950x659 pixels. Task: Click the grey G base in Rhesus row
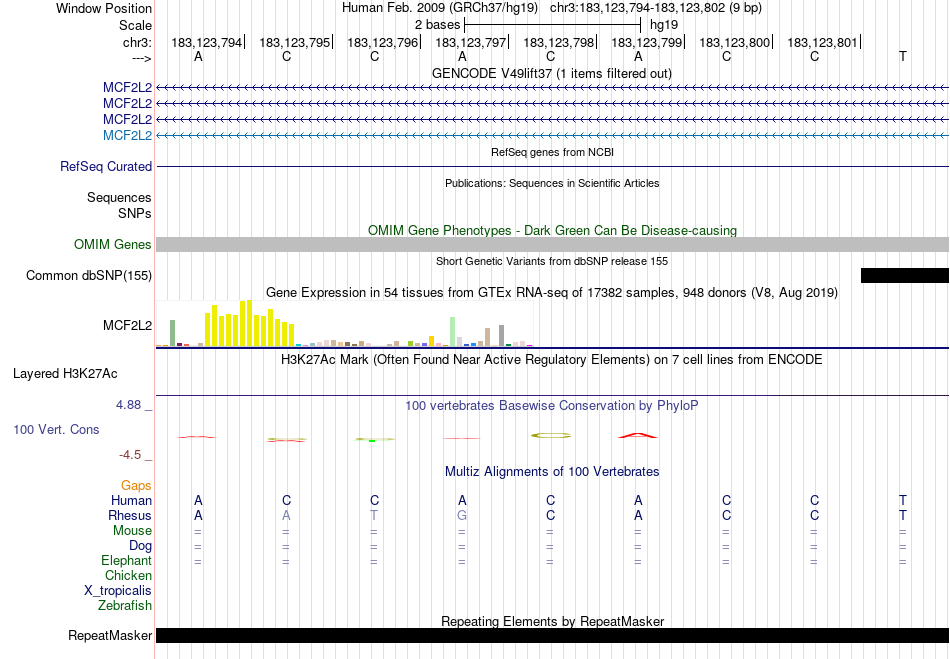coord(462,515)
